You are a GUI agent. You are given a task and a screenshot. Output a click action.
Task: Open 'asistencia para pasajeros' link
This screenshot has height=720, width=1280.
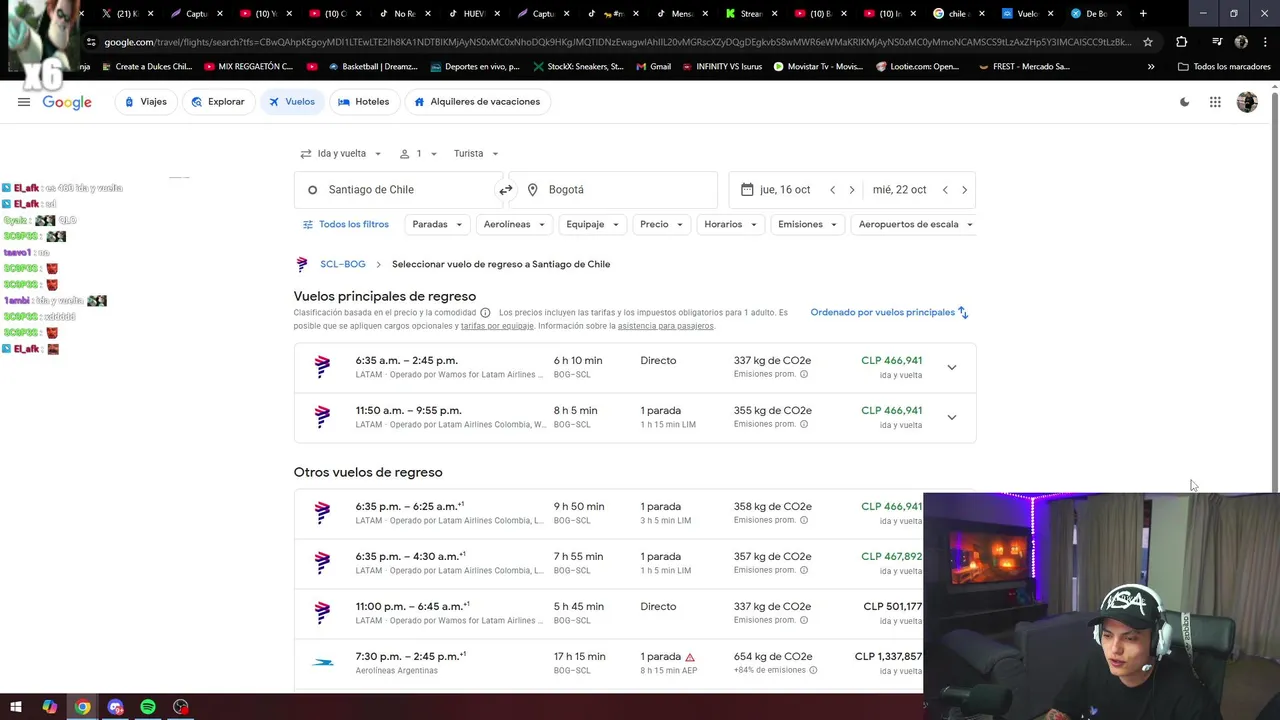[x=665, y=326]
